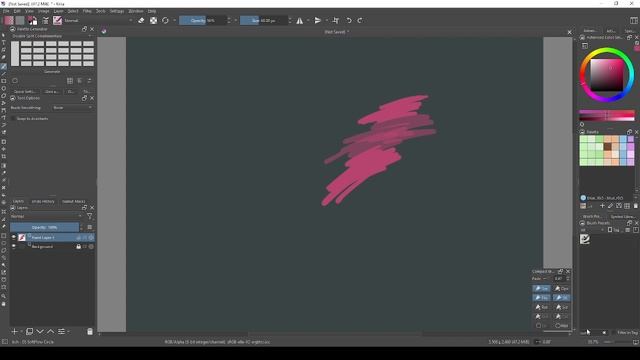Move layer up with the arrow
Screen dimensions: 640x360
click(51, 331)
